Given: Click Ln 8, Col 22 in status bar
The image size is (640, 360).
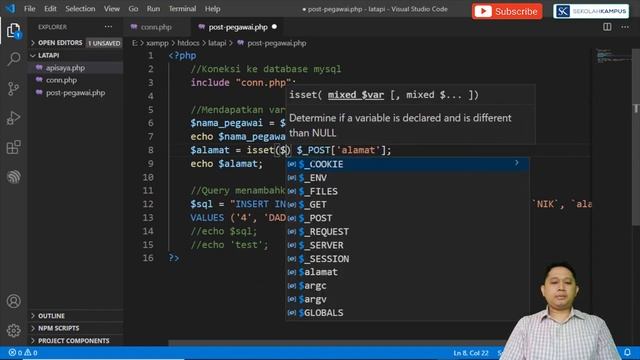Looking at the screenshot, I should pos(471,353).
